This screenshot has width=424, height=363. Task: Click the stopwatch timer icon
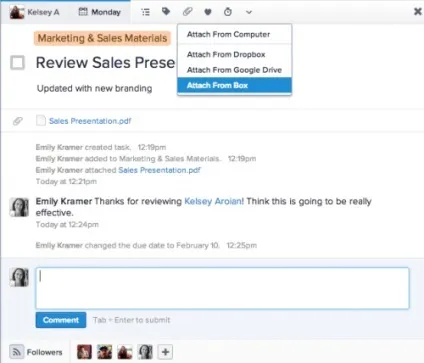click(x=228, y=12)
